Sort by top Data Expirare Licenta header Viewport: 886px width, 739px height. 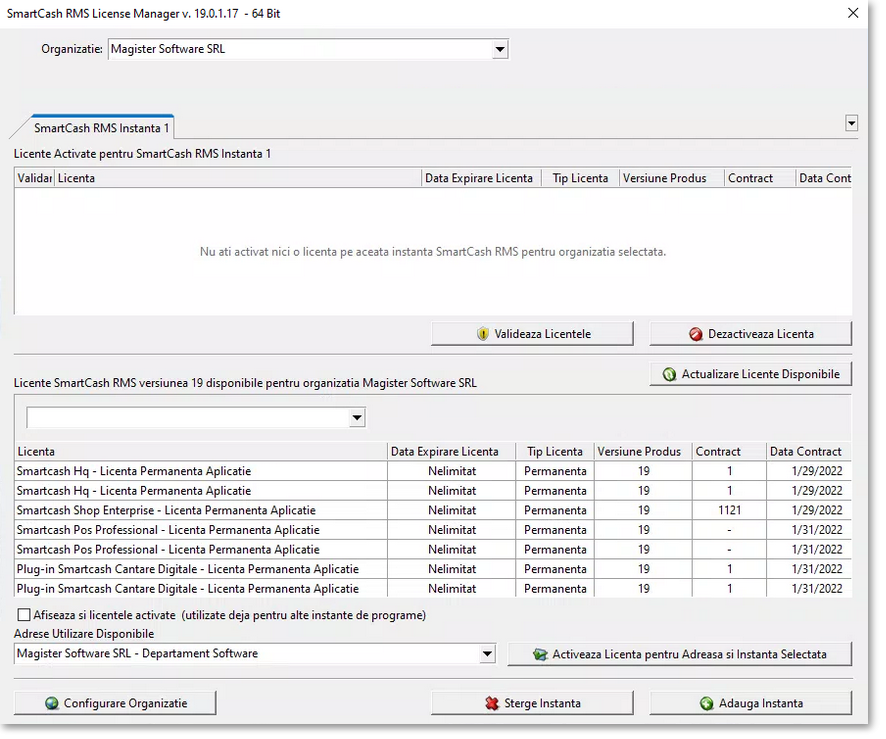tap(481, 179)
